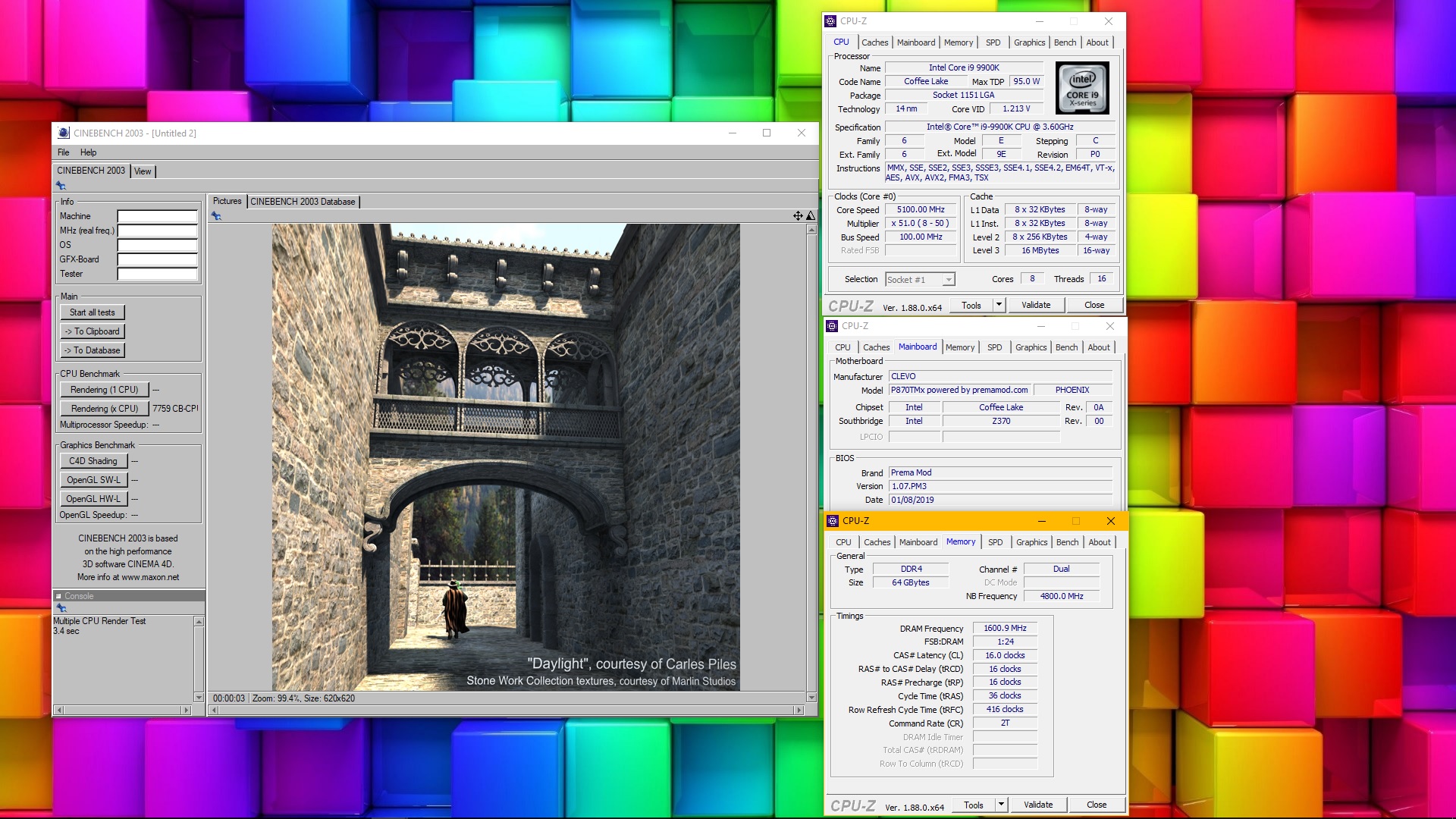Click the Tester input field
This screenshot has width=1456, height=819.
click(x=157, y=274)
